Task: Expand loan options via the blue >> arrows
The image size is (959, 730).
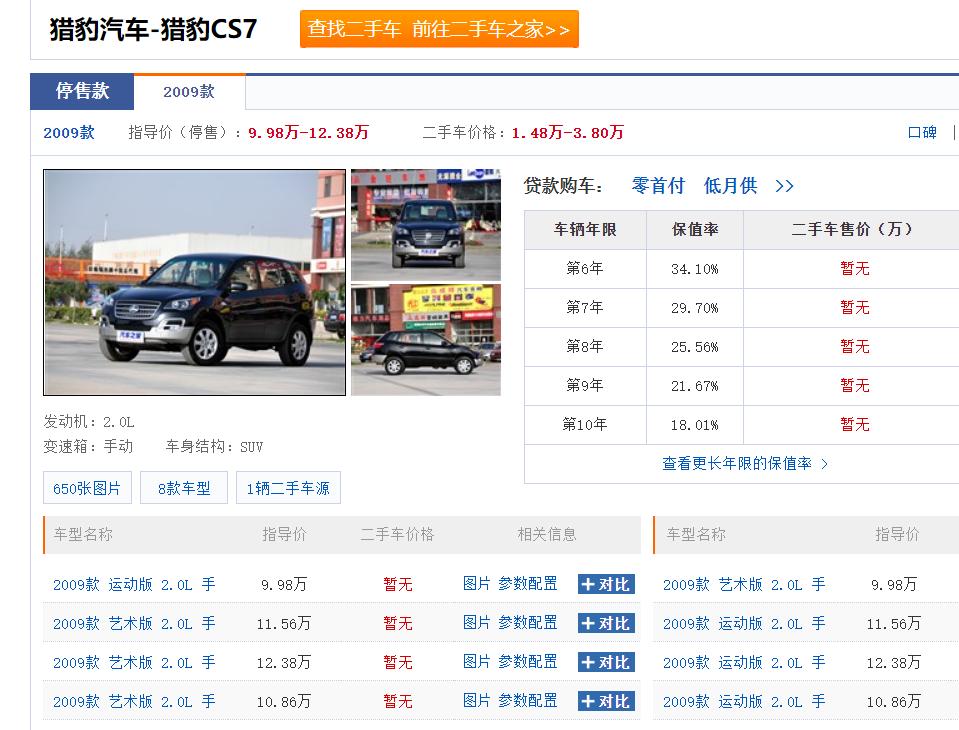Action: pos(786,185)
